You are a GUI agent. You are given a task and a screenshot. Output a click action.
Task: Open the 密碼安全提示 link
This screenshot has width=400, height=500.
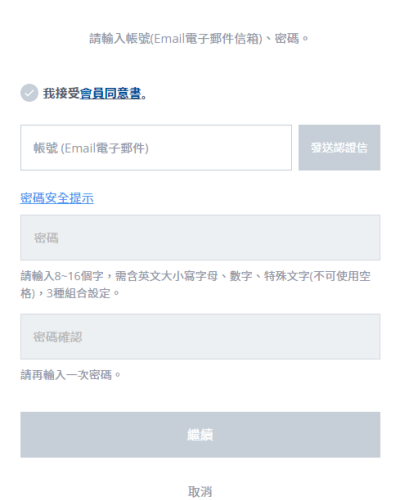(x=57, y=198)
